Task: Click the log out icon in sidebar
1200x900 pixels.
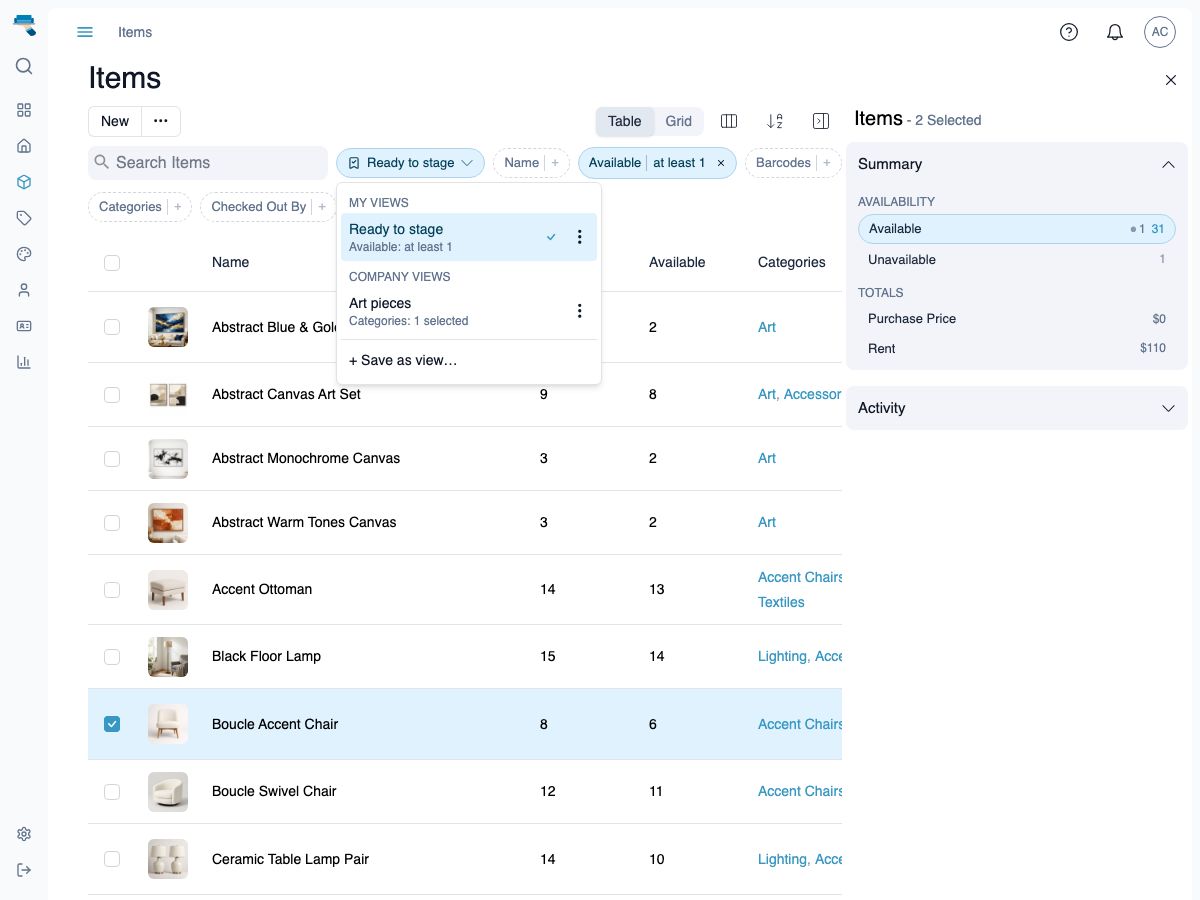Action: [24, 870]
